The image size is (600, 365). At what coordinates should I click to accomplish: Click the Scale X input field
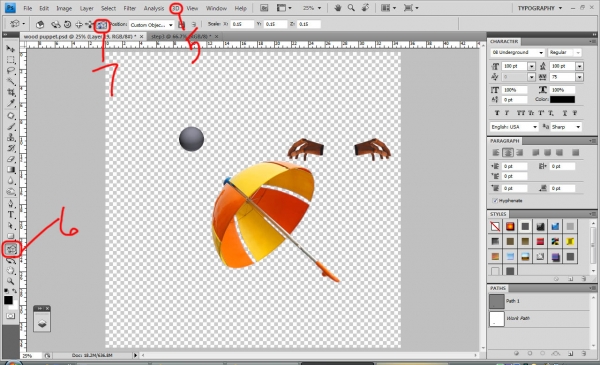[x=242, y=24]
